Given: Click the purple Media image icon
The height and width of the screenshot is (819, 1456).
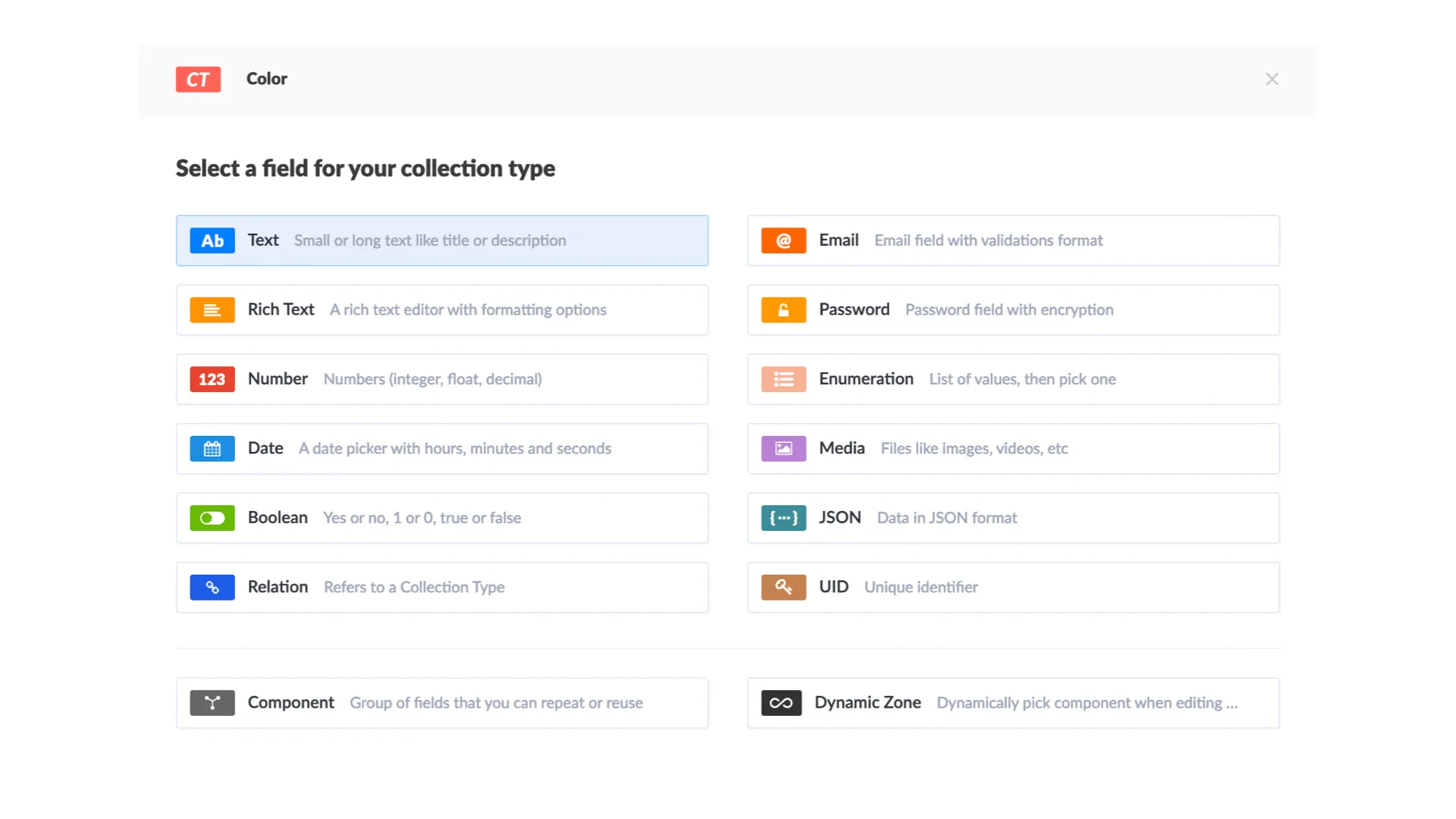Looking at the screenshot, I should click(783, 449).
